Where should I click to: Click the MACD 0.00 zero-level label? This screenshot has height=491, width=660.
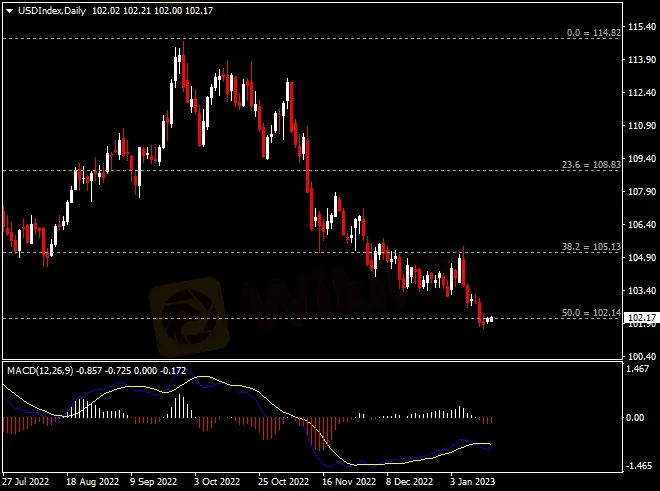point(635,417)
